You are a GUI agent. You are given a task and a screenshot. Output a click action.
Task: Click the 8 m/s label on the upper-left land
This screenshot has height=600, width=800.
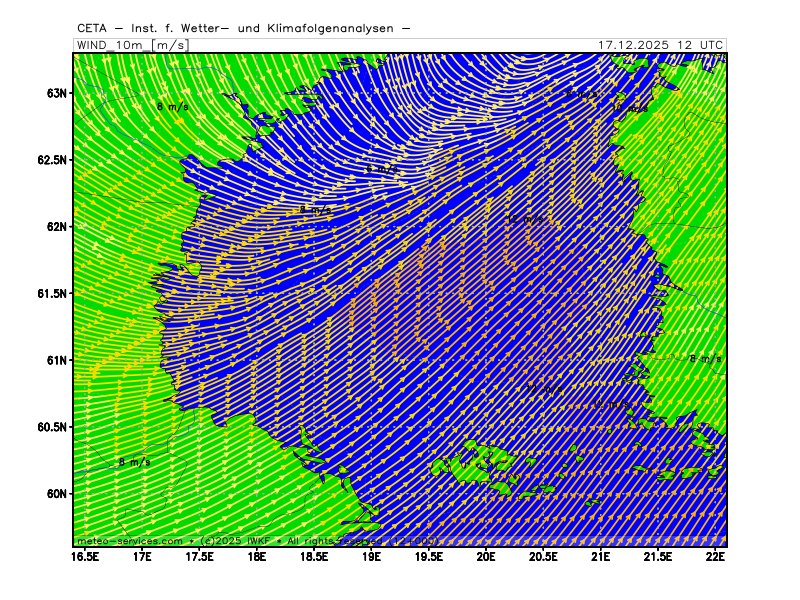172,106
